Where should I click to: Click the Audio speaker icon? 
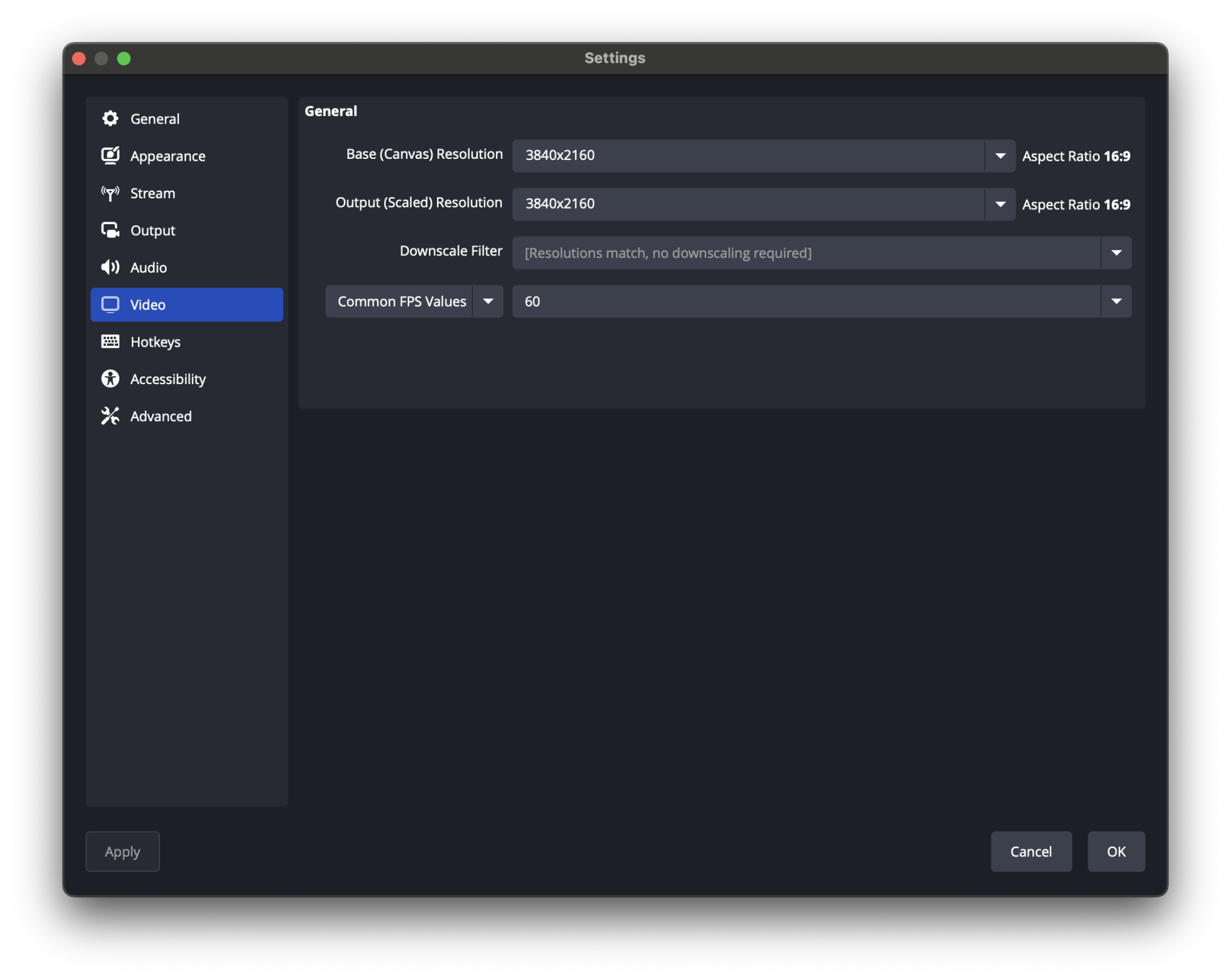coord(110,267)
